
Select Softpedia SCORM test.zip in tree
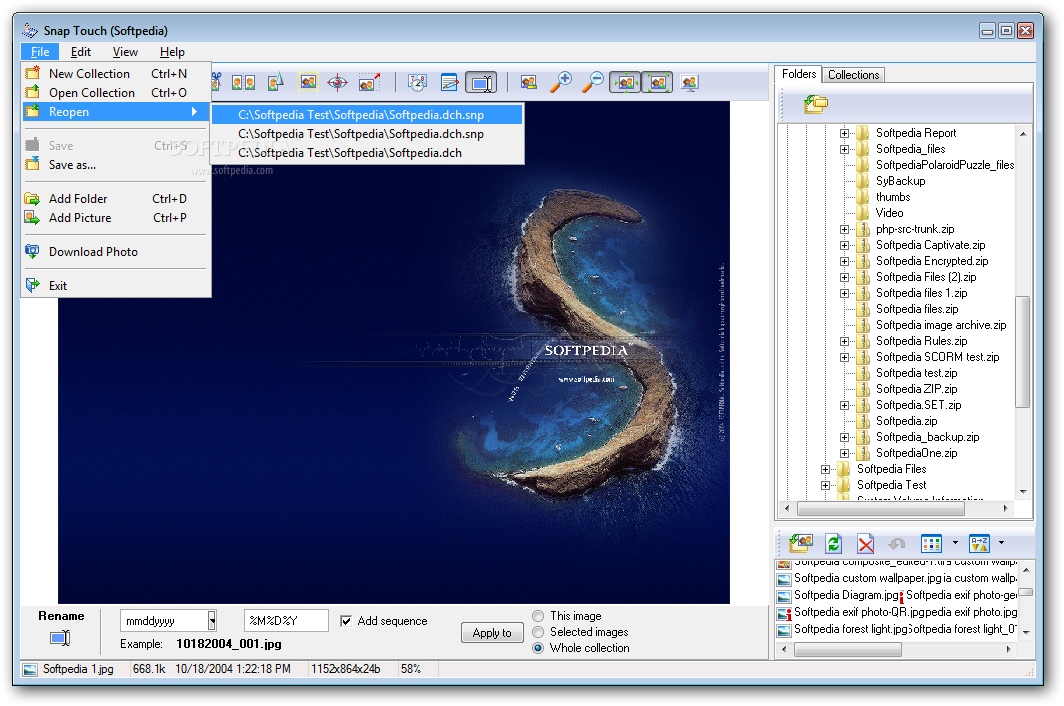click(x=937, y=357)
